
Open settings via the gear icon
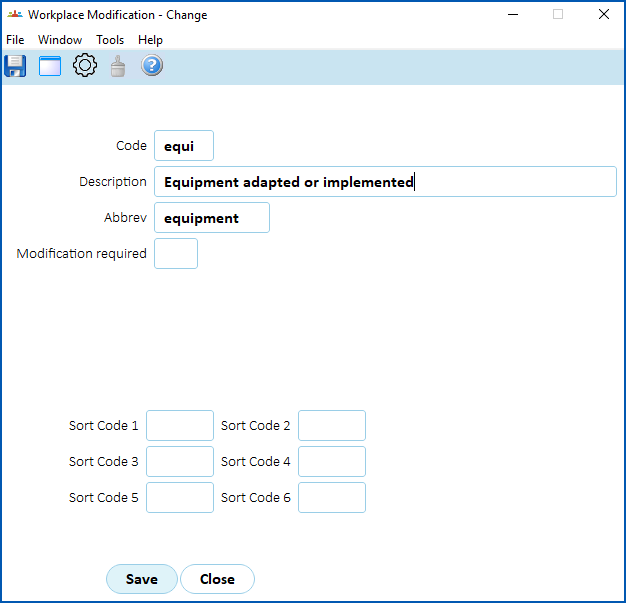point(85,65)
